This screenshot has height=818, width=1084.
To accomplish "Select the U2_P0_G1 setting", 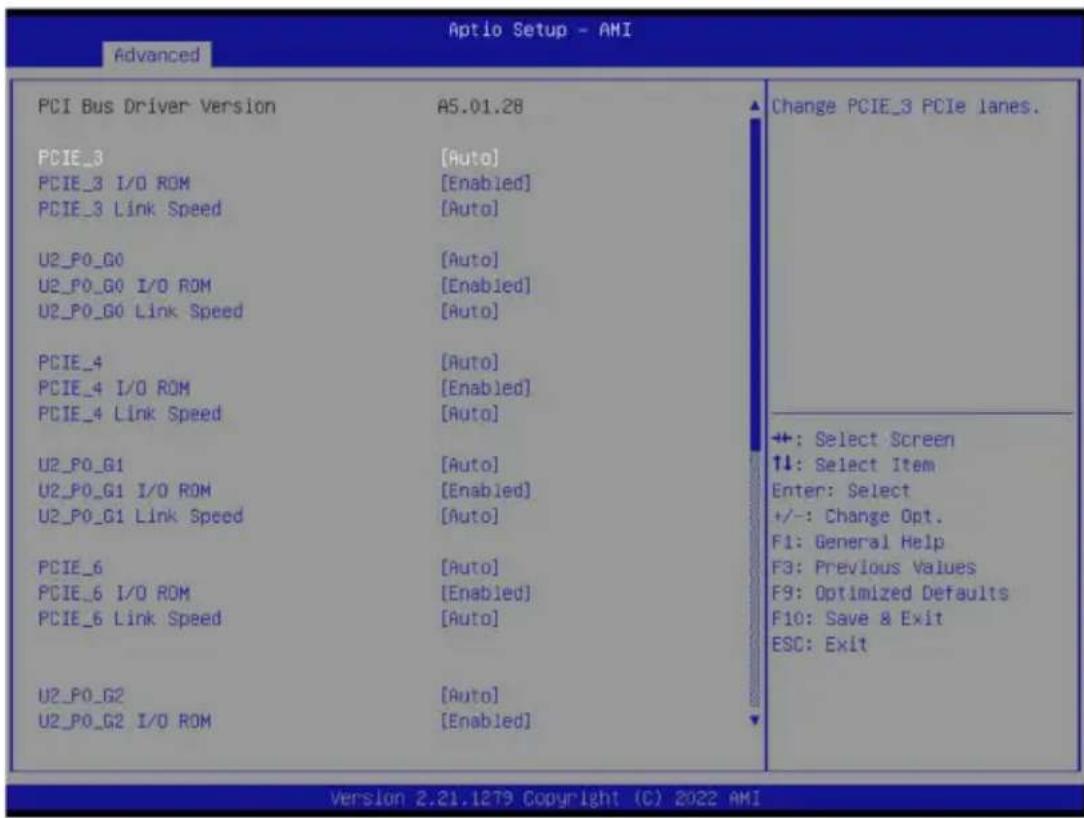I will 81,465.
